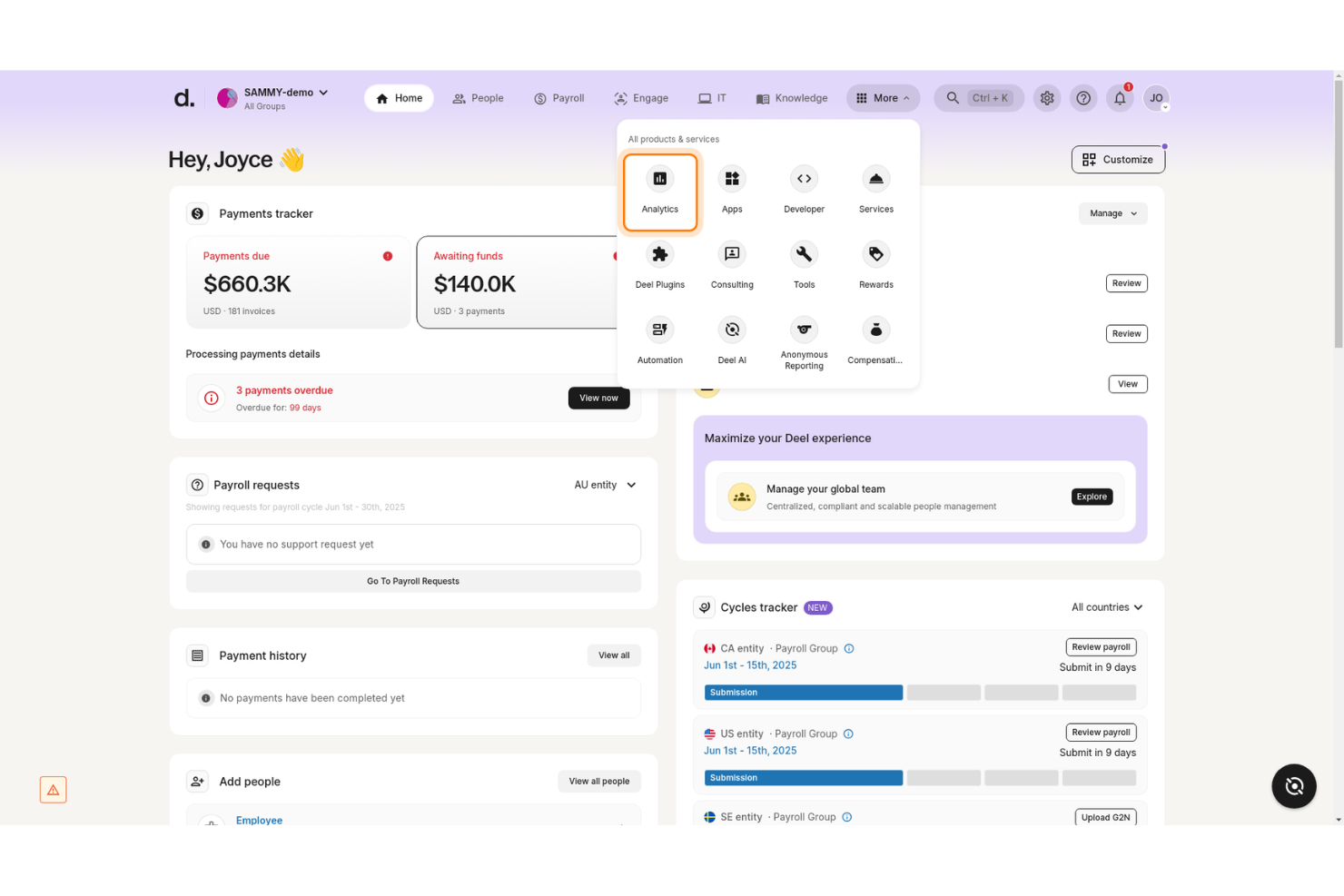Open the settings gear icon
The width and height of the screenshot is (1344, 896).
tap(1047, 98)
